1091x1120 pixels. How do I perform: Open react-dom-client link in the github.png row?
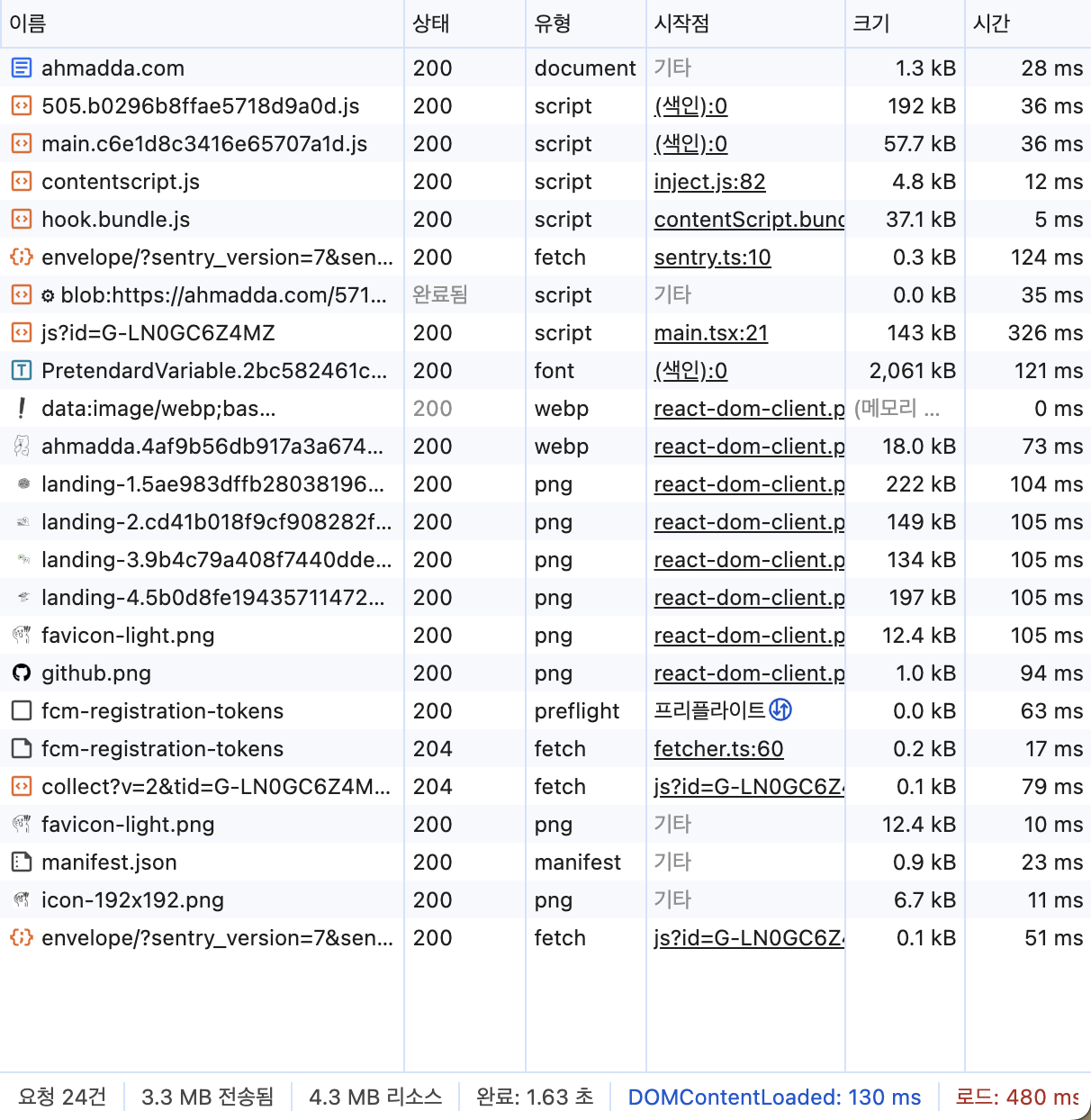749,673
